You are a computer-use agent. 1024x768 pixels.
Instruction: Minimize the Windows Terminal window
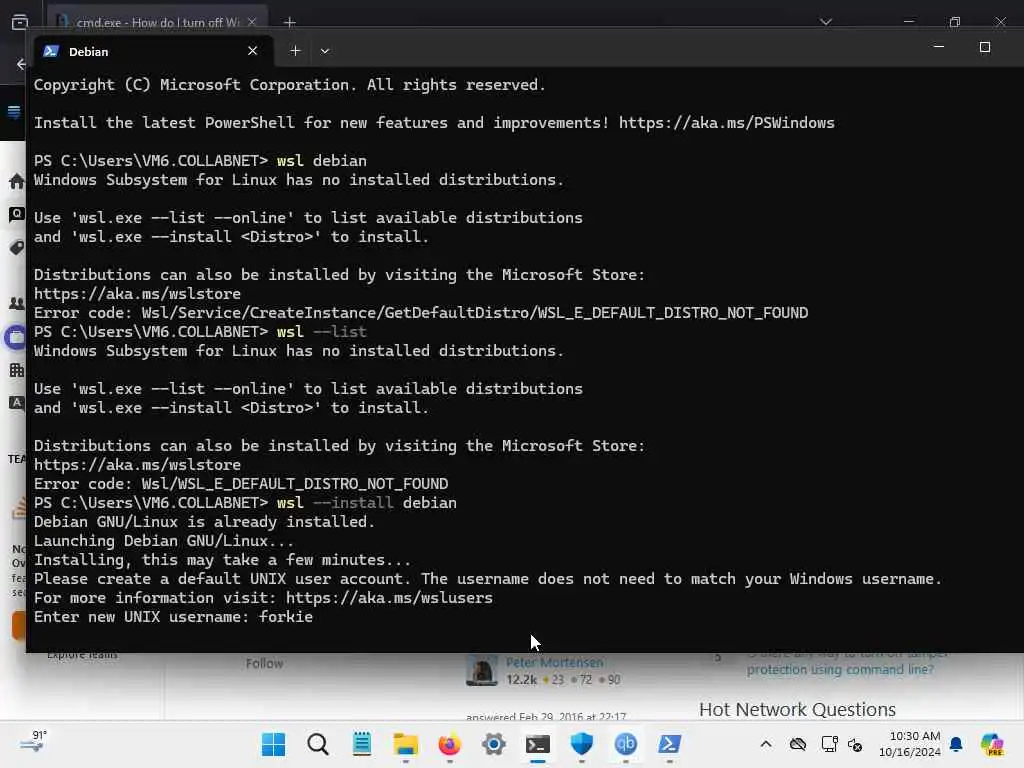938,47
